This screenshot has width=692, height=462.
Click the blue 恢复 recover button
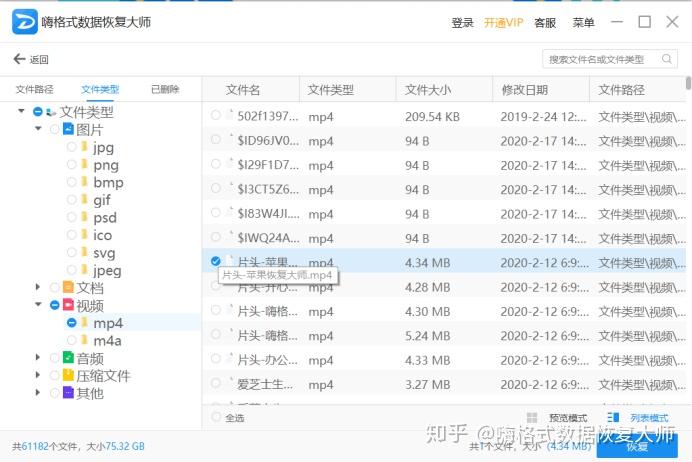pos(637,446)
